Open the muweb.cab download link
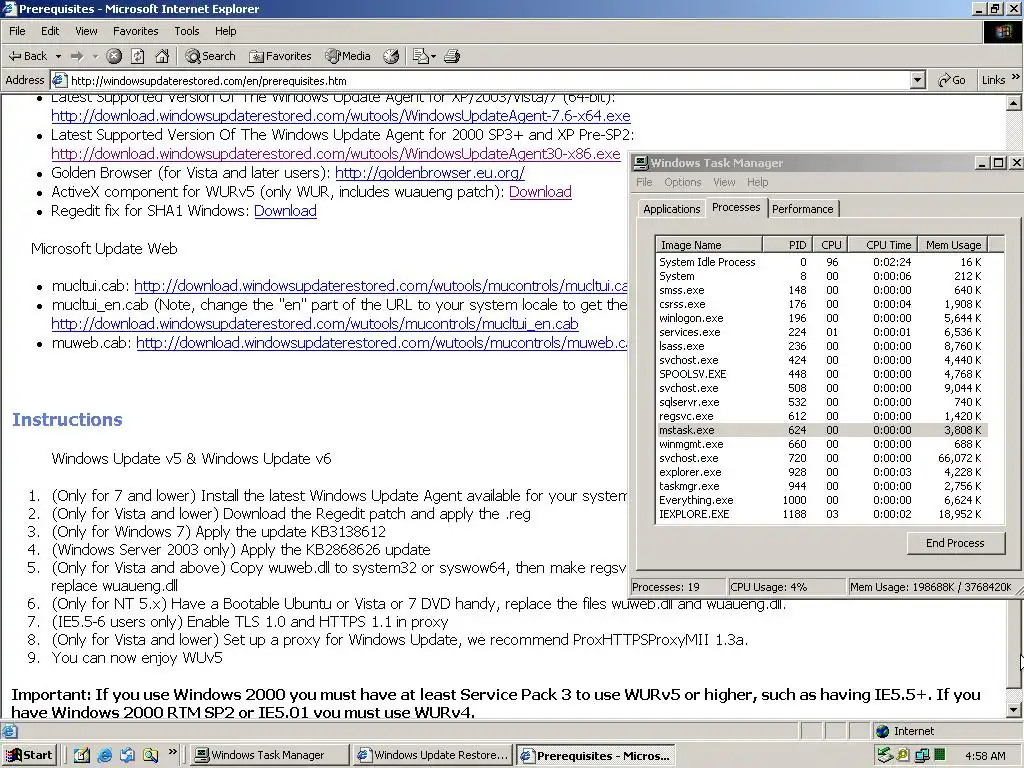Viewport: 1024px width, 768px height. point(381,343)
